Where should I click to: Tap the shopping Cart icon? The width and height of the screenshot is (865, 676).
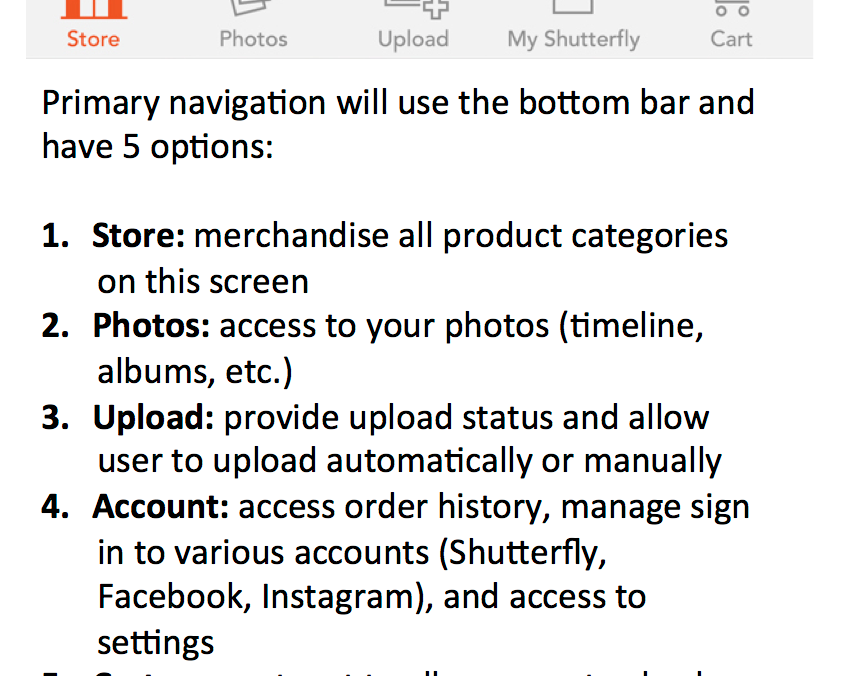(x=732, y=8)
